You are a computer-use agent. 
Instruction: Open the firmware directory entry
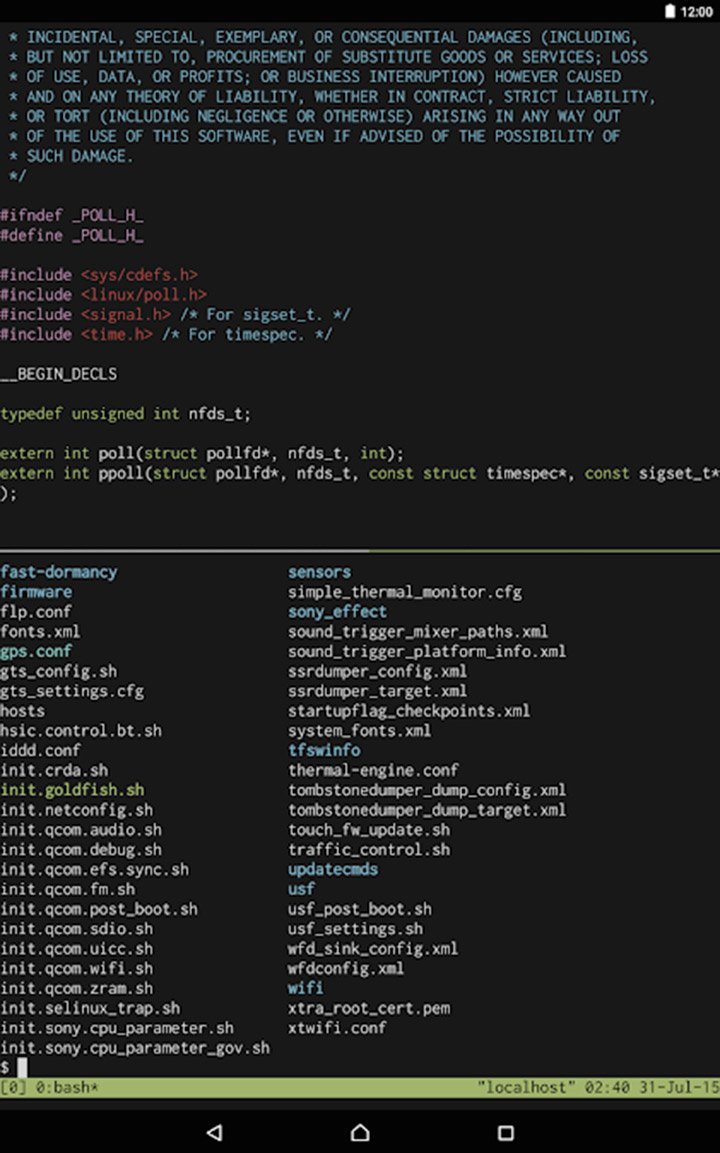click(37, 591)
